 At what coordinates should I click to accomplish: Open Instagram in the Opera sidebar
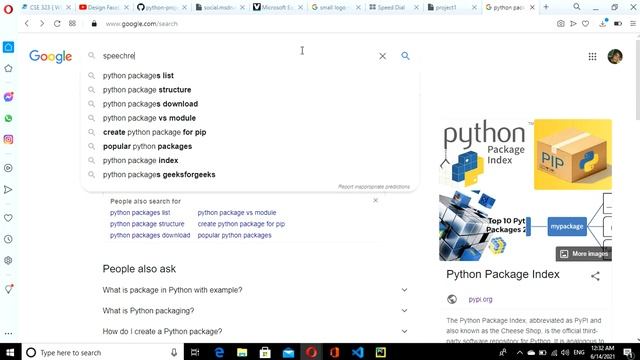click(8, 140)
